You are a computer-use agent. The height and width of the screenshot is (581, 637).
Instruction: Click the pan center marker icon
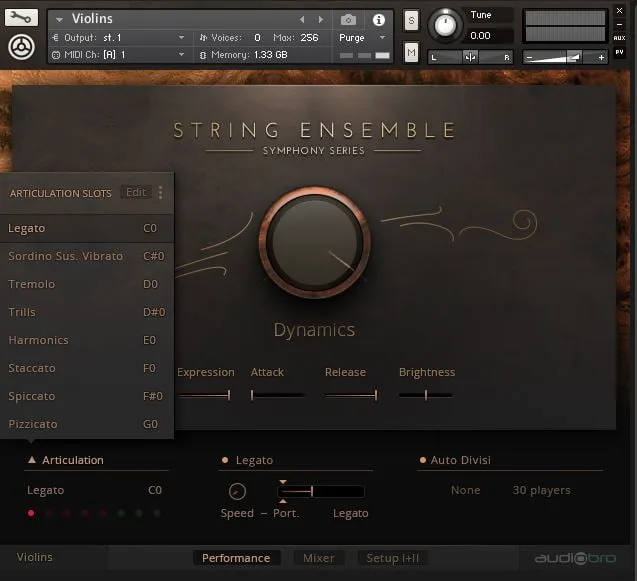tap(470, 57)
